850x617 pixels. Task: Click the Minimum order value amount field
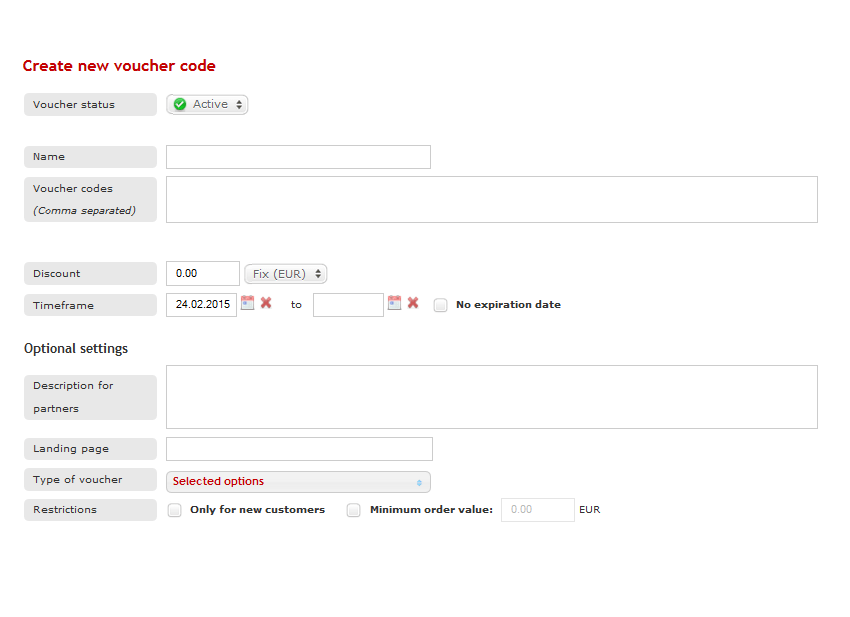tap(538, 510)
